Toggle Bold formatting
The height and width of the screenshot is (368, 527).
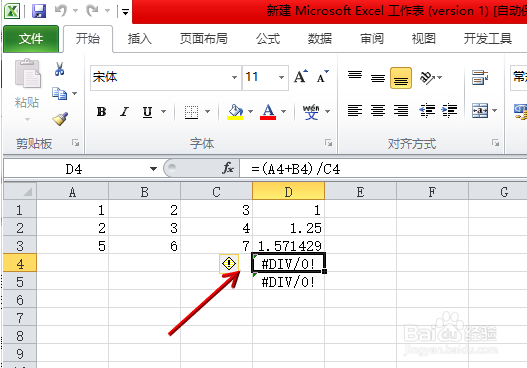101,112
